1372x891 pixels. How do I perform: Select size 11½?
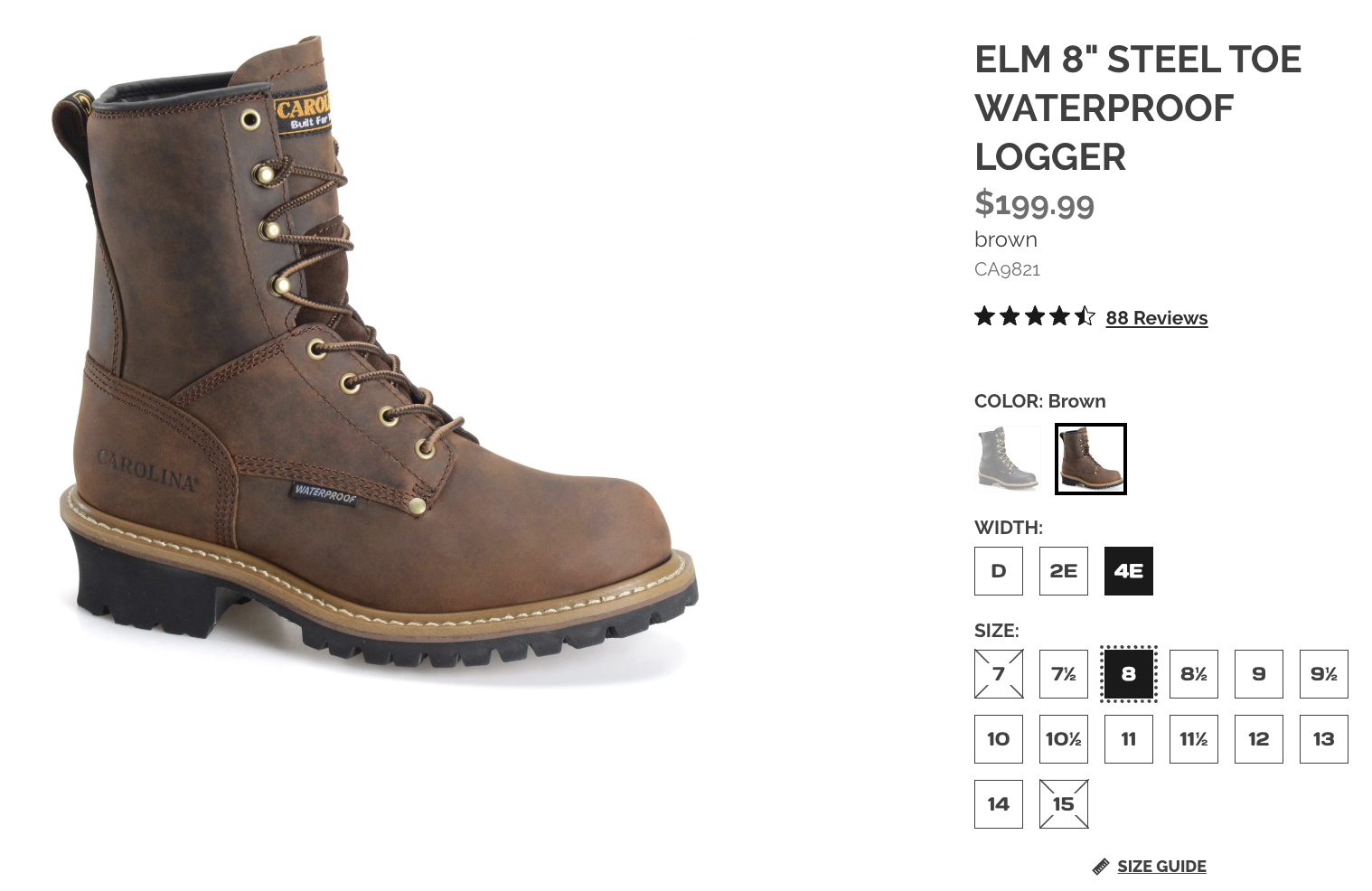click(x=1194, y=739)
